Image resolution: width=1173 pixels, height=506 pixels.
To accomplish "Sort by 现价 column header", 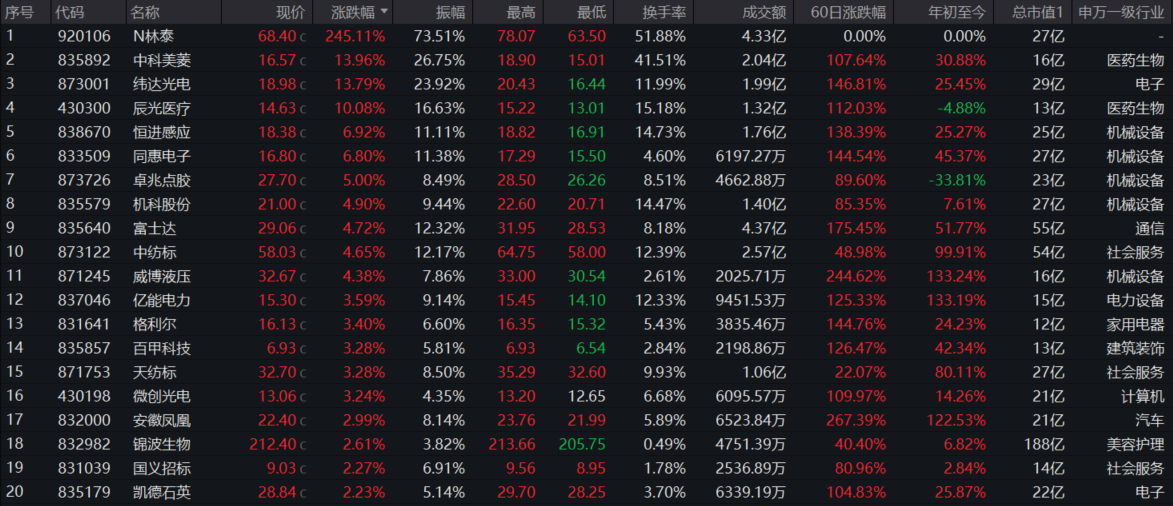I will pos(290,12).
